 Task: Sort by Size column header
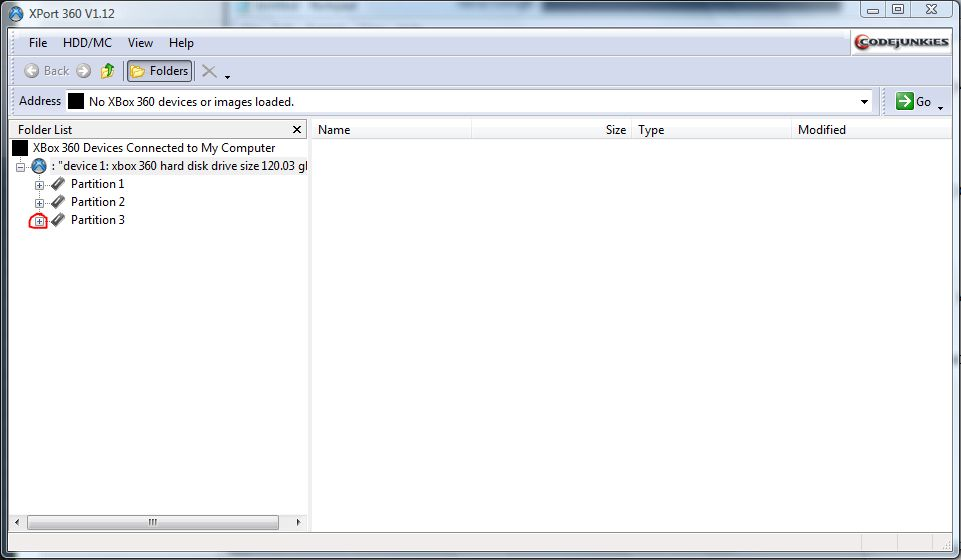552,130
